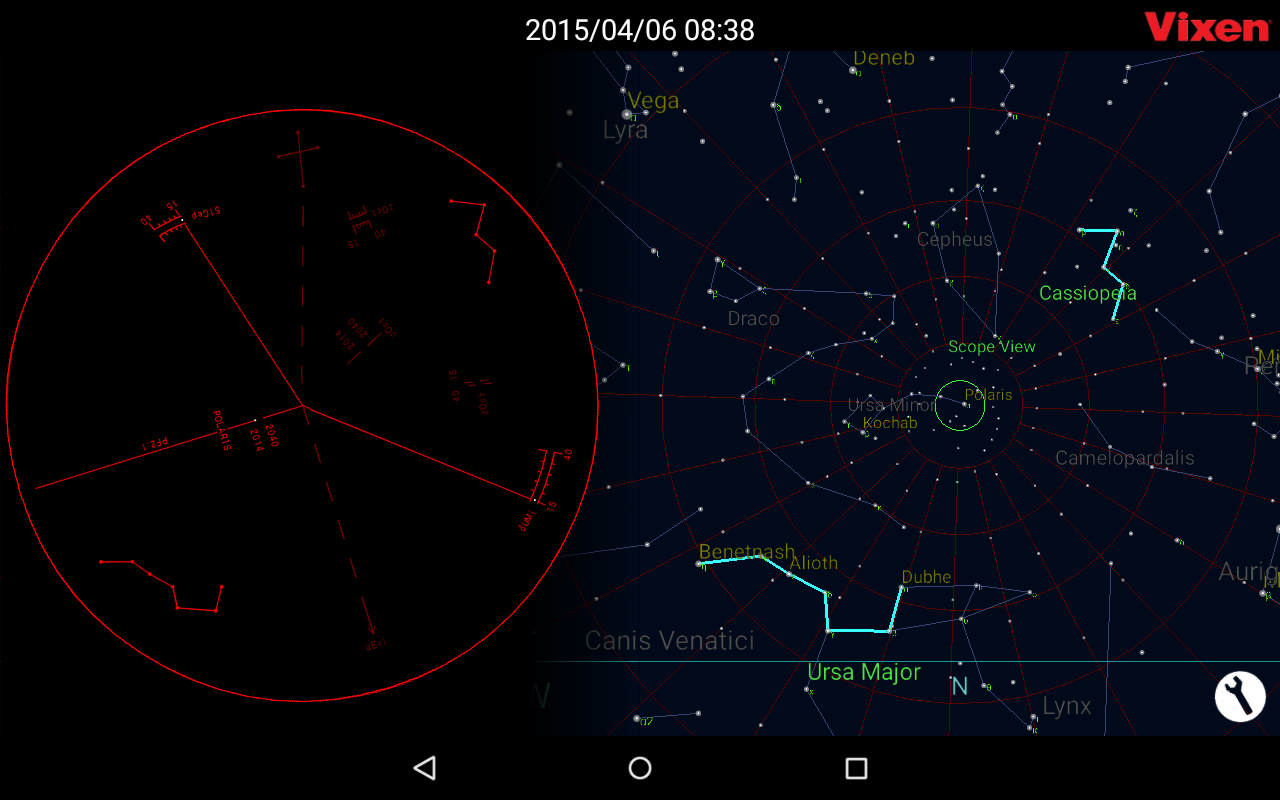
Task: Open the wrench settings icon
Action: pos(1240,696)
